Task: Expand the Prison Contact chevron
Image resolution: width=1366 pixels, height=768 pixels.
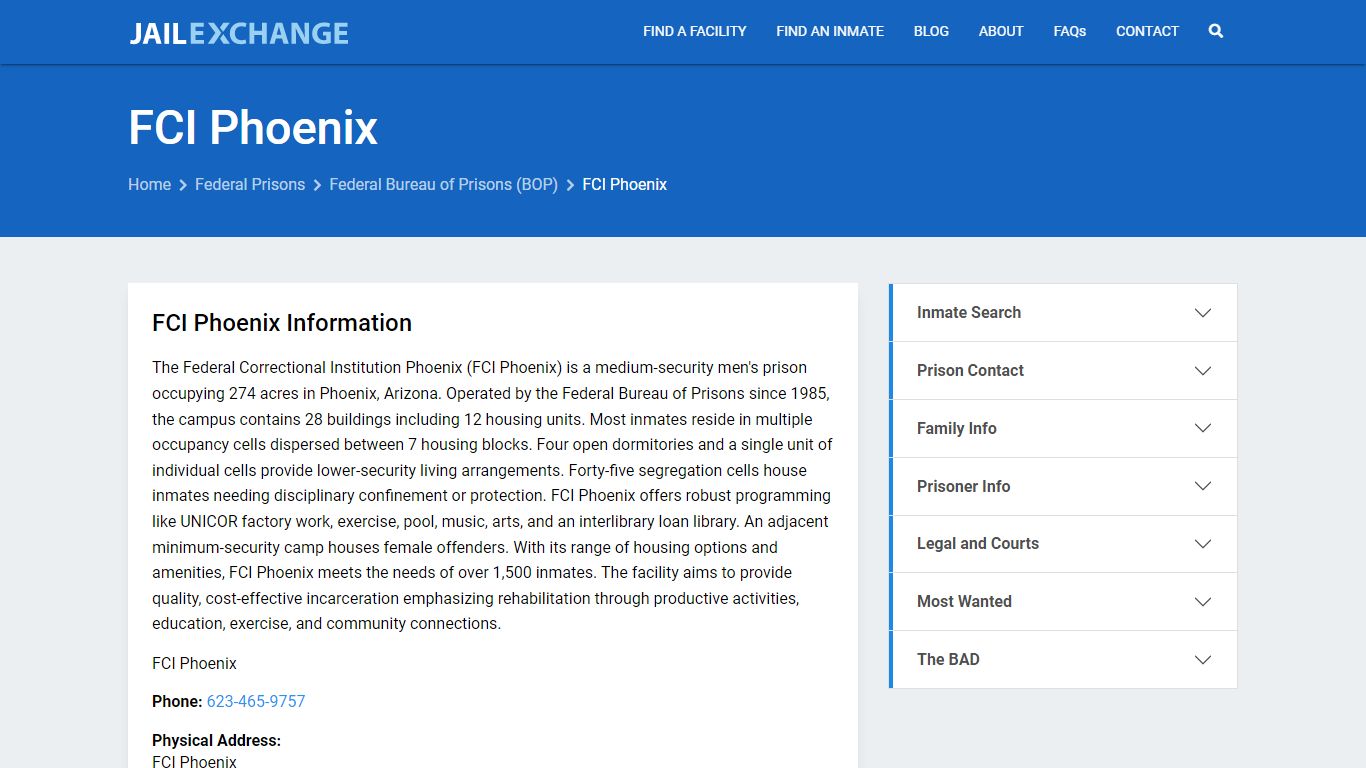Action: tap(1203, 371)
